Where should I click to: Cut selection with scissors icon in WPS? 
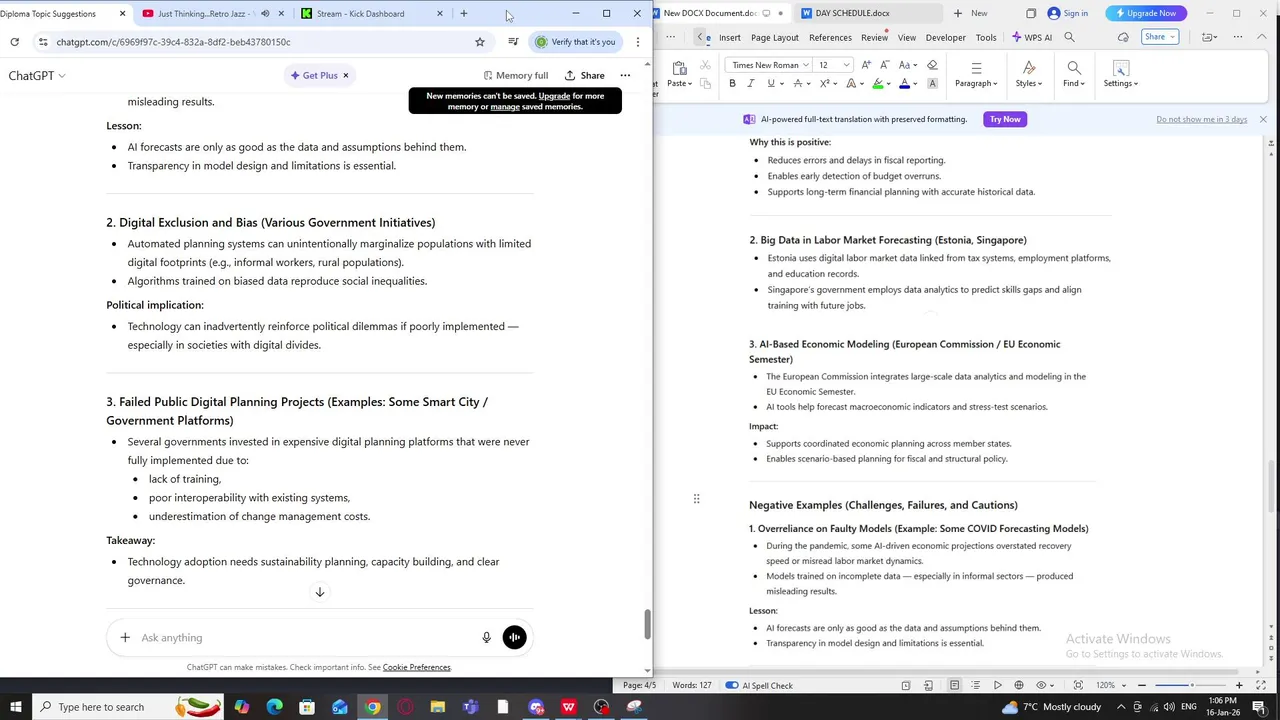coord(705,65)
